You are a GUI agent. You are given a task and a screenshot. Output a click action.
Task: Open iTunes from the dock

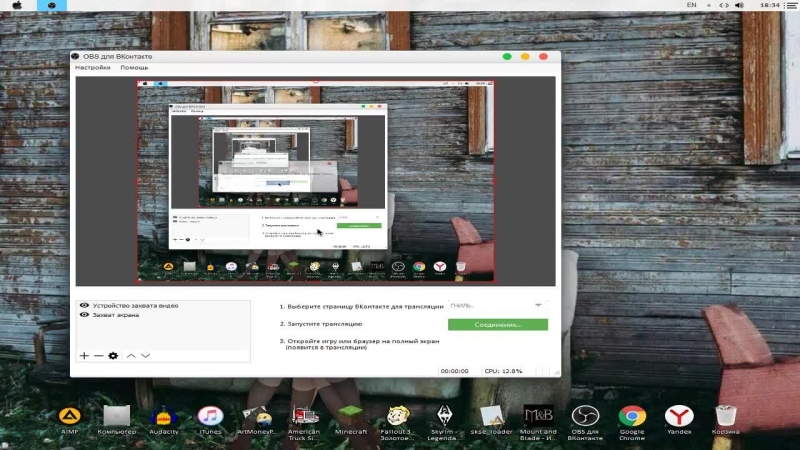[x=210, y=420]
